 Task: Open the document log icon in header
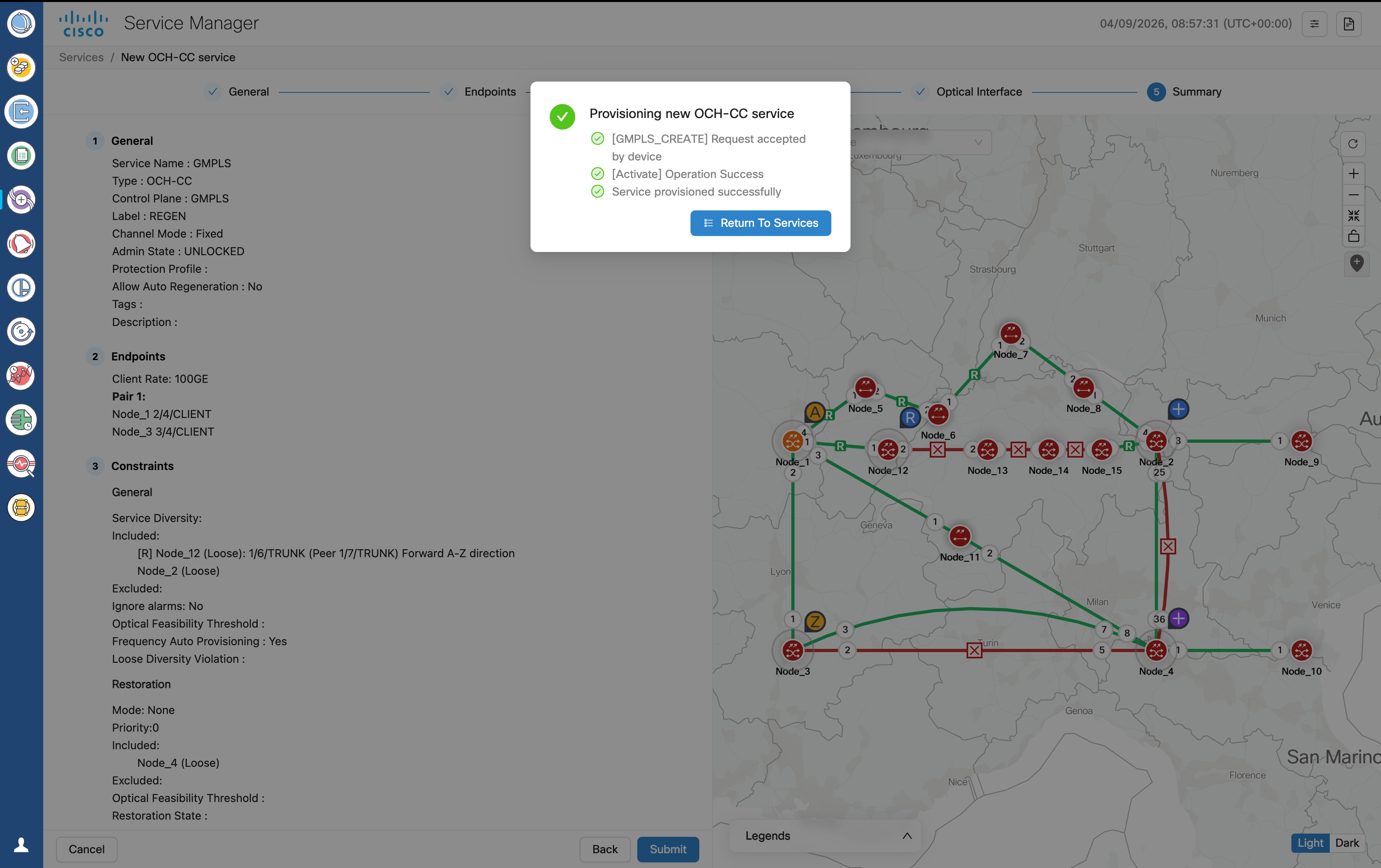[1348, 24]
